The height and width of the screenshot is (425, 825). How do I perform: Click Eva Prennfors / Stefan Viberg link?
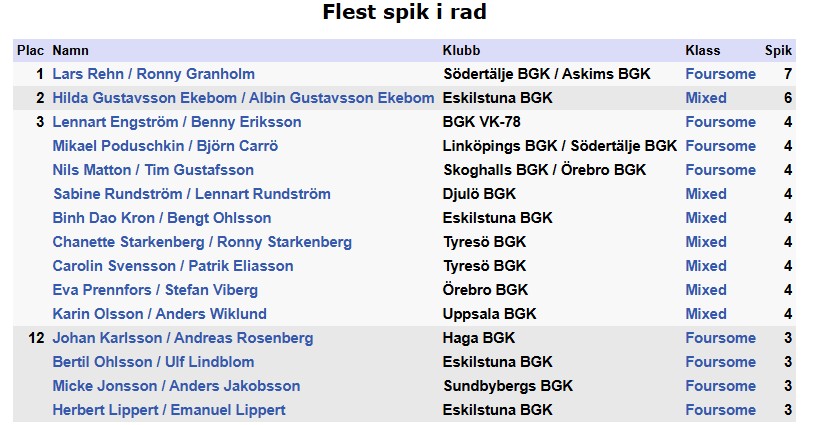click(155, 290)
